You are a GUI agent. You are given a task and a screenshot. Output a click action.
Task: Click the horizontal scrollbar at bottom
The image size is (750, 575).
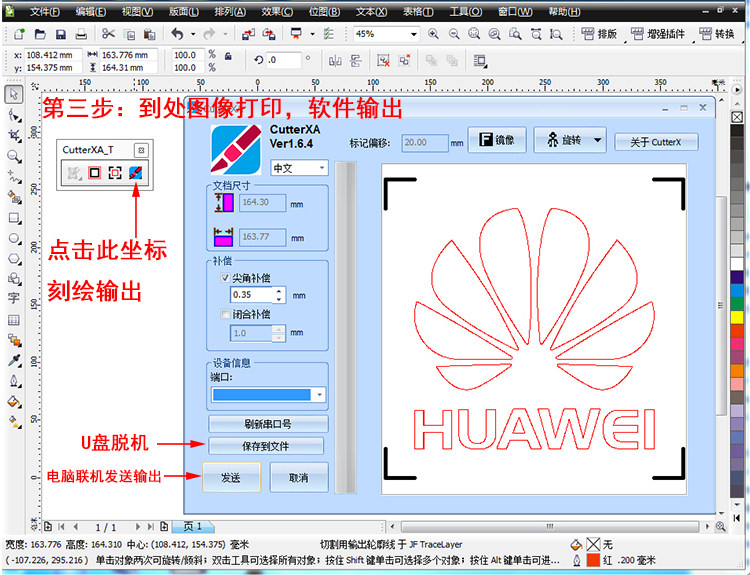click(x=550, y=527)
